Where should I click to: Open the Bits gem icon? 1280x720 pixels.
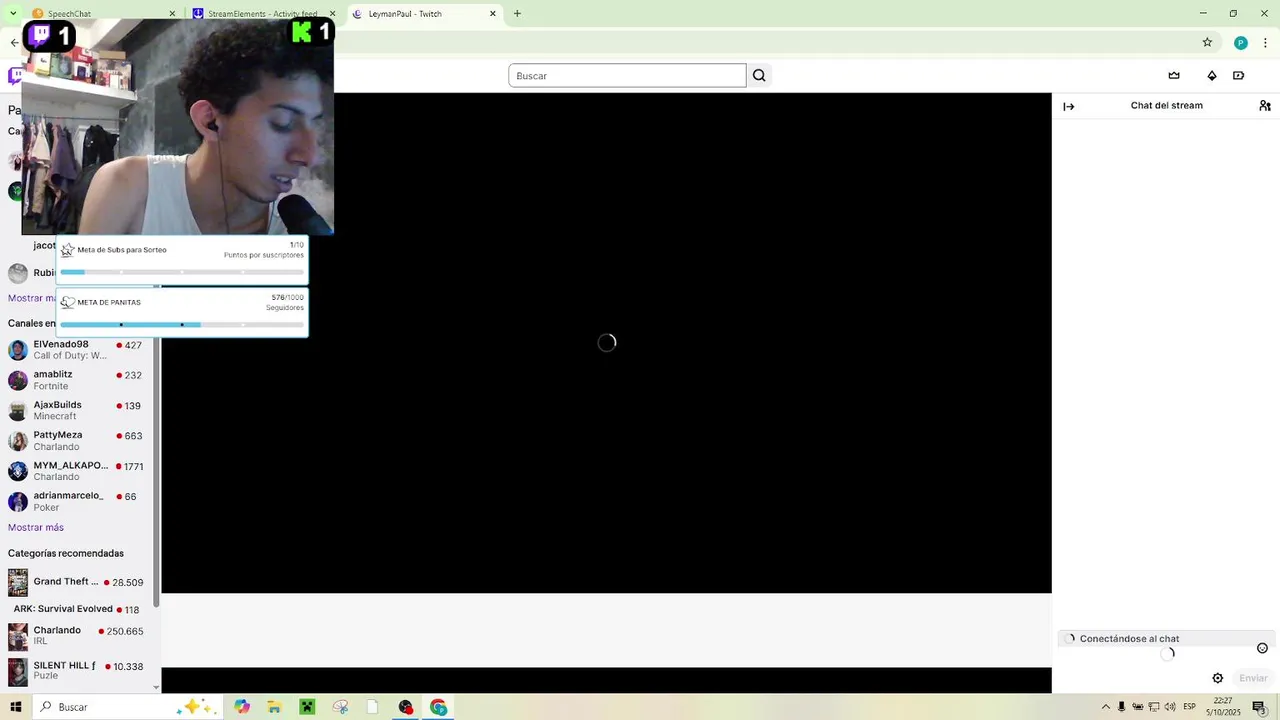[1212, 76]
